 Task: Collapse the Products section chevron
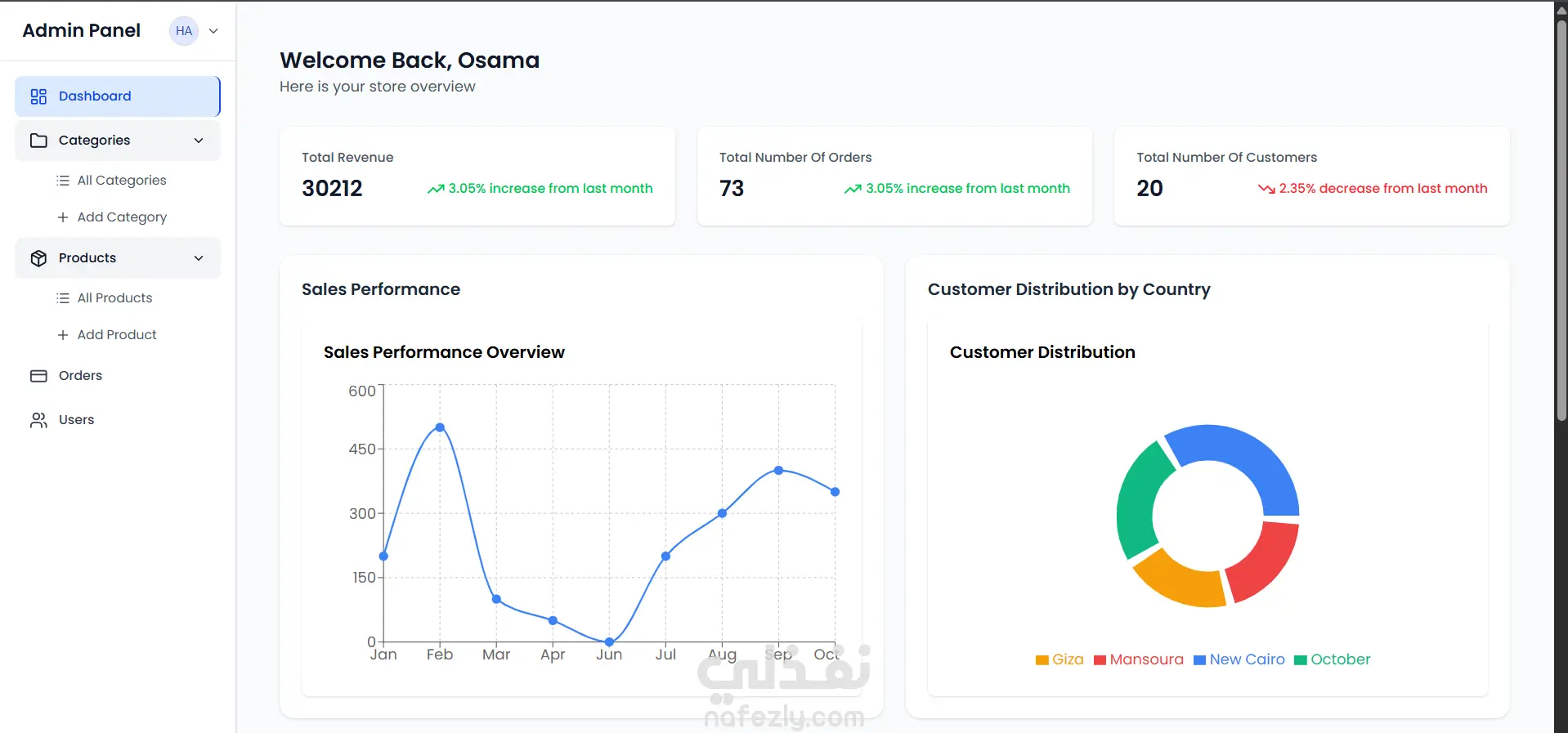point(199,258)
